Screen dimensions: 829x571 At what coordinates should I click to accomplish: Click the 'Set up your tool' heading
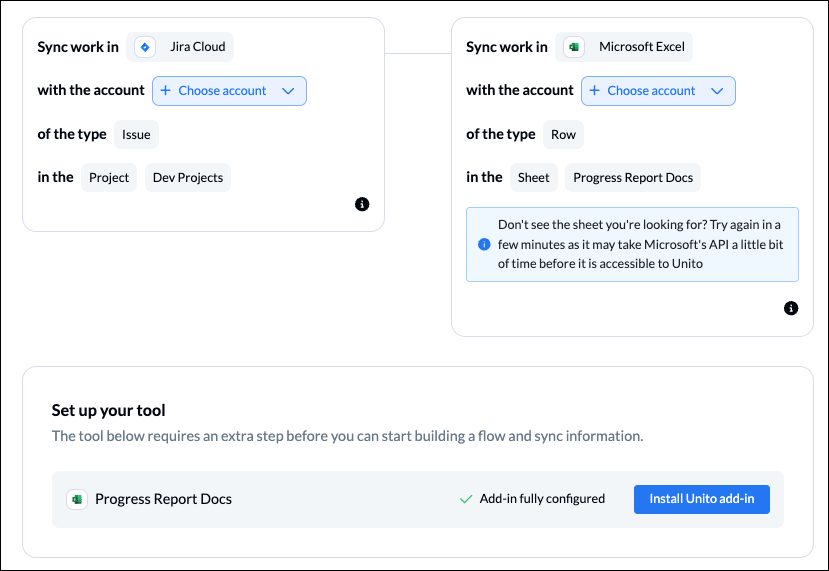[108, 410]
